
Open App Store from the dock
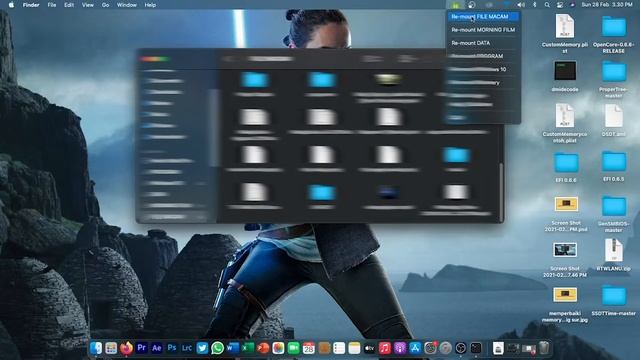(415, 348)
